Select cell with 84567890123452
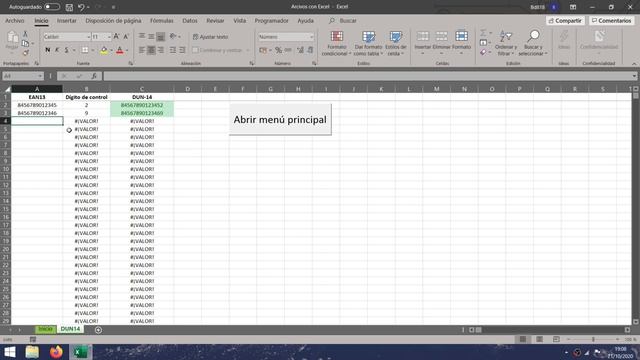 142,105
